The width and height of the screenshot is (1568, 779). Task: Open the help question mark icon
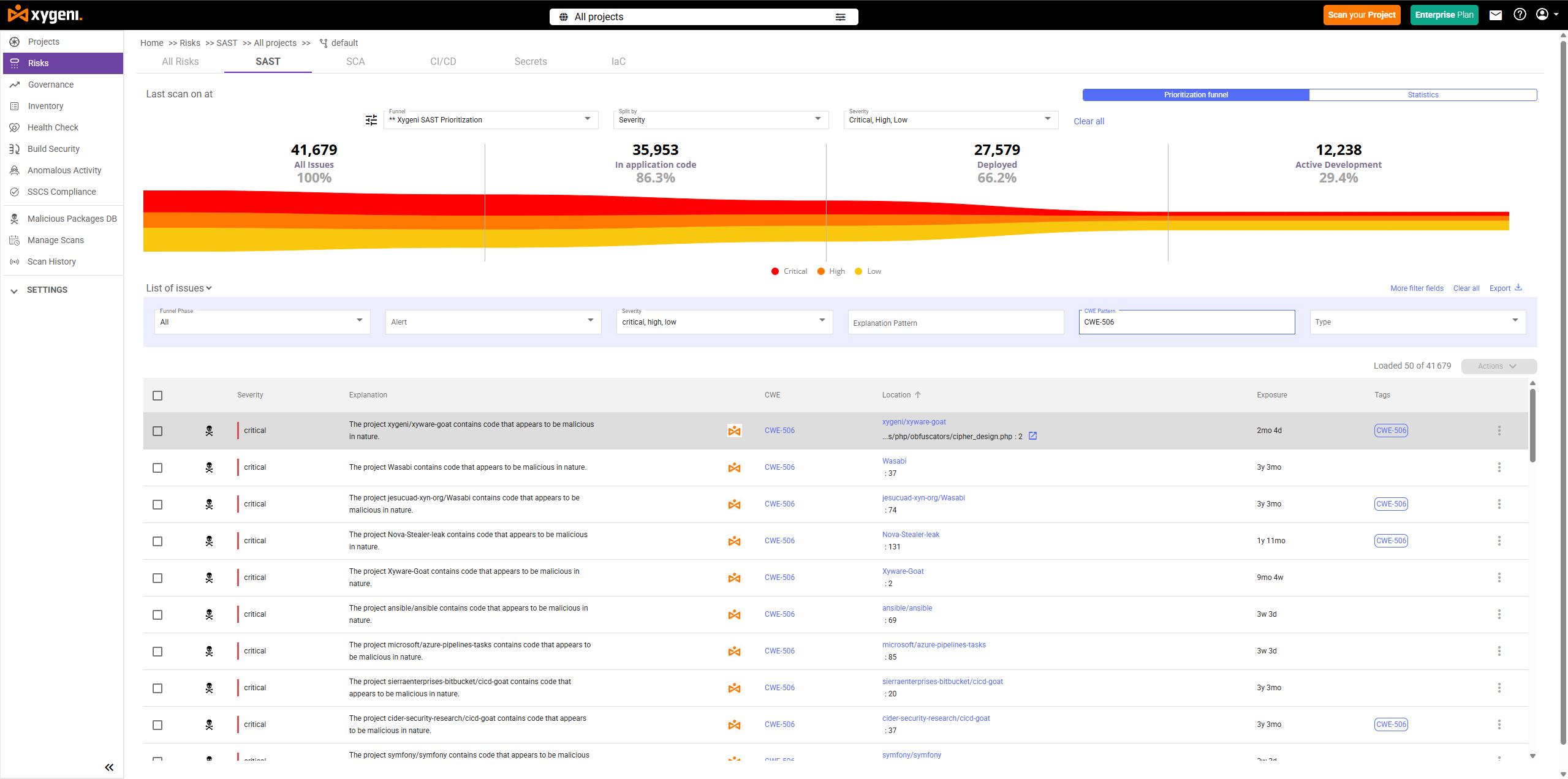pos(1520,15)
